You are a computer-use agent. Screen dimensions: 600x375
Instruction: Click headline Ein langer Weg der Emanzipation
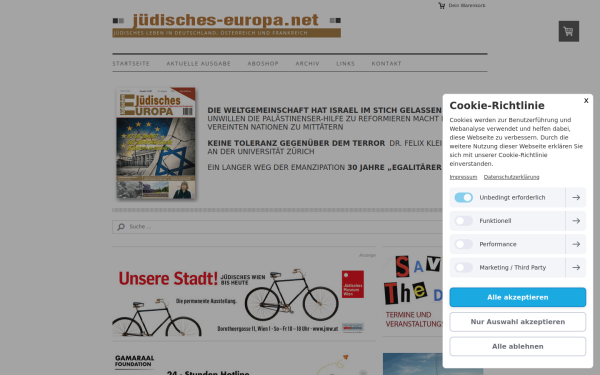[276, 168]
